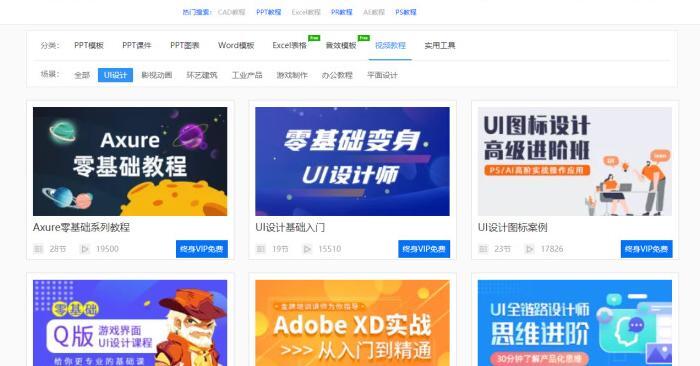The width and height of the screenshot is (700, 366).
Task: Open the Axure零基础教程 thumbnail
Action: tap(130, 161)
